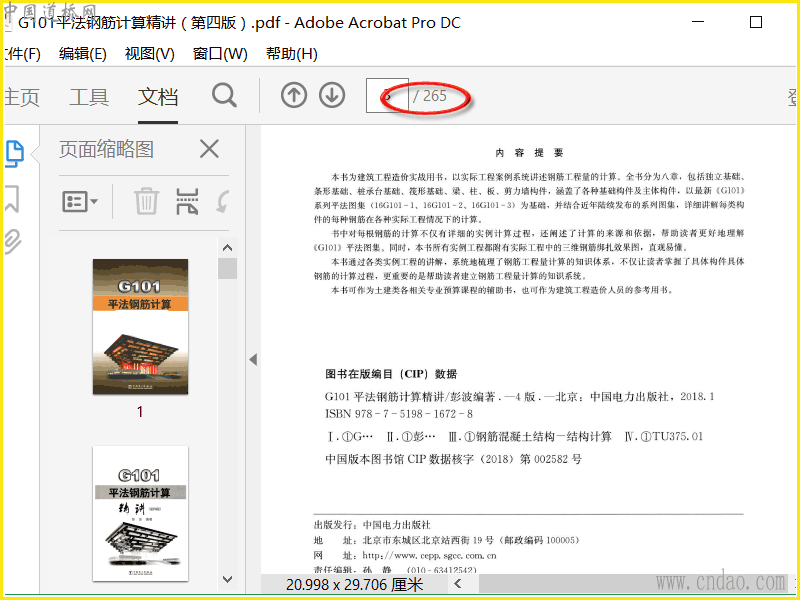Image resolution: width=800 pixels, height=600 pixels.
Task: Click the http://www.cepp.sgcc.com.cn address
Action: coord(430,556)
